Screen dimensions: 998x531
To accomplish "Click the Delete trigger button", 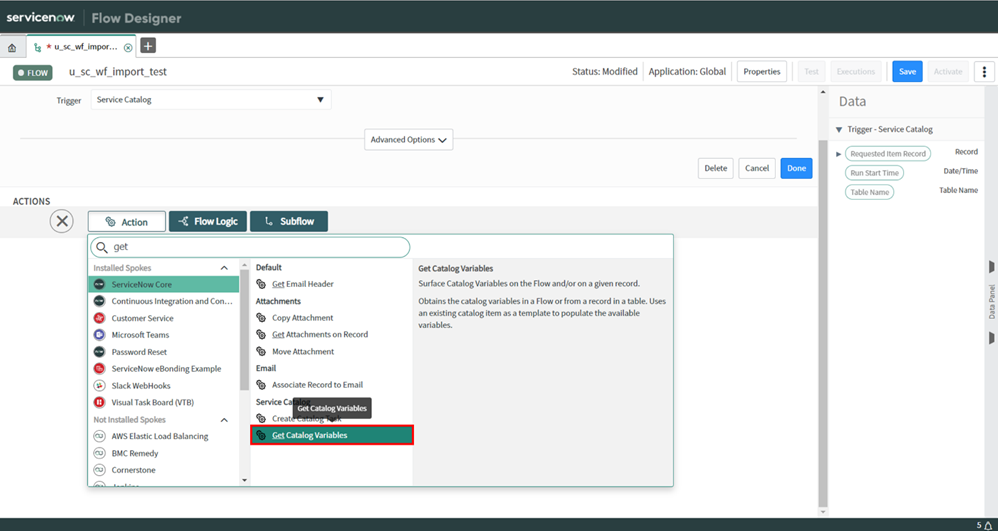I will [715, 168].
